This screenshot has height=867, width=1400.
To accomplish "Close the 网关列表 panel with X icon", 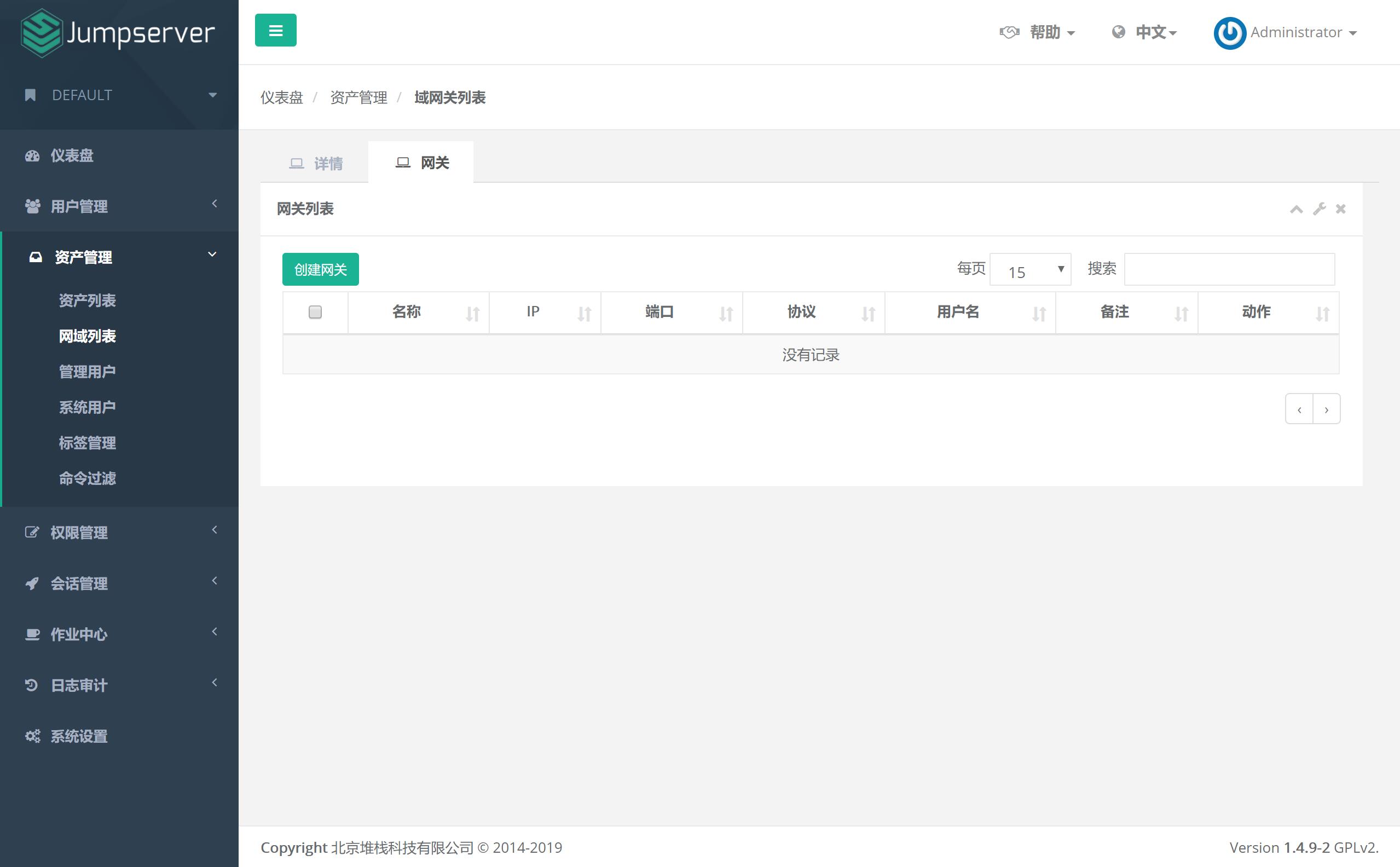I will pos(1340,209).
